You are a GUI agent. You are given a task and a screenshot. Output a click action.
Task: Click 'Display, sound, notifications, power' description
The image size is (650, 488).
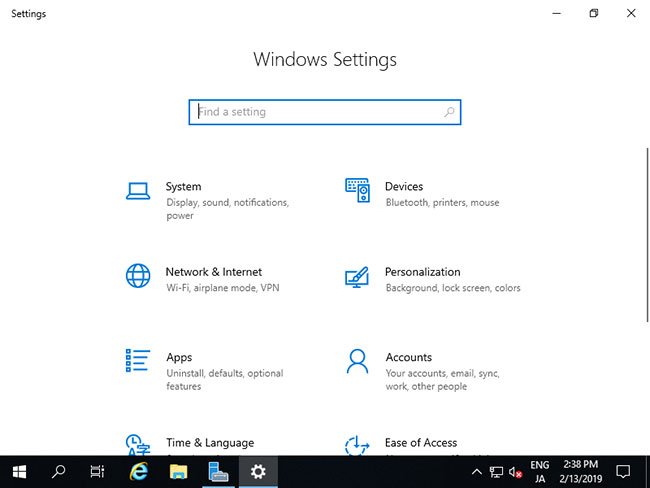[x=228, y=209]
